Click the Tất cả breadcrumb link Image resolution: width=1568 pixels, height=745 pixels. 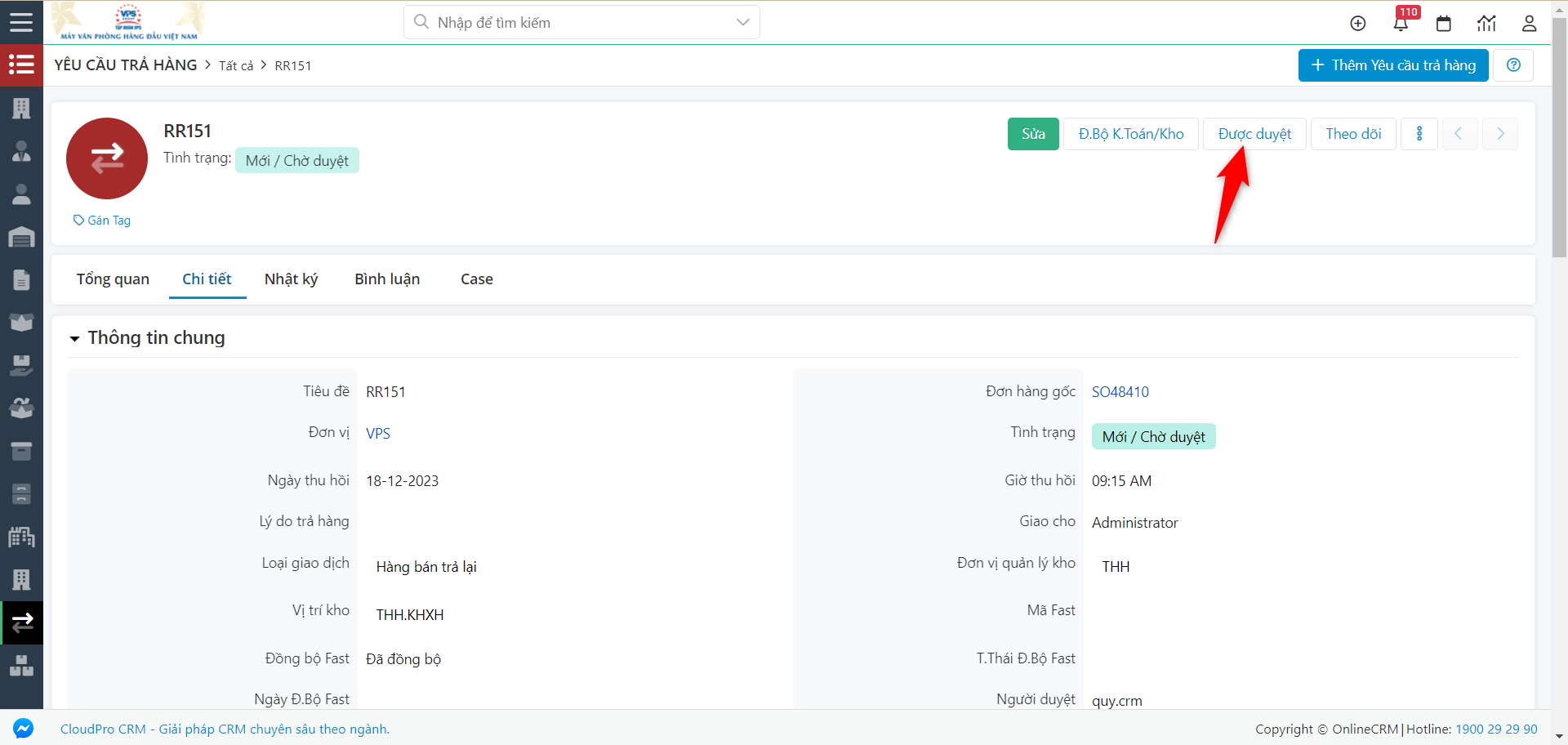tap(236, 66)
